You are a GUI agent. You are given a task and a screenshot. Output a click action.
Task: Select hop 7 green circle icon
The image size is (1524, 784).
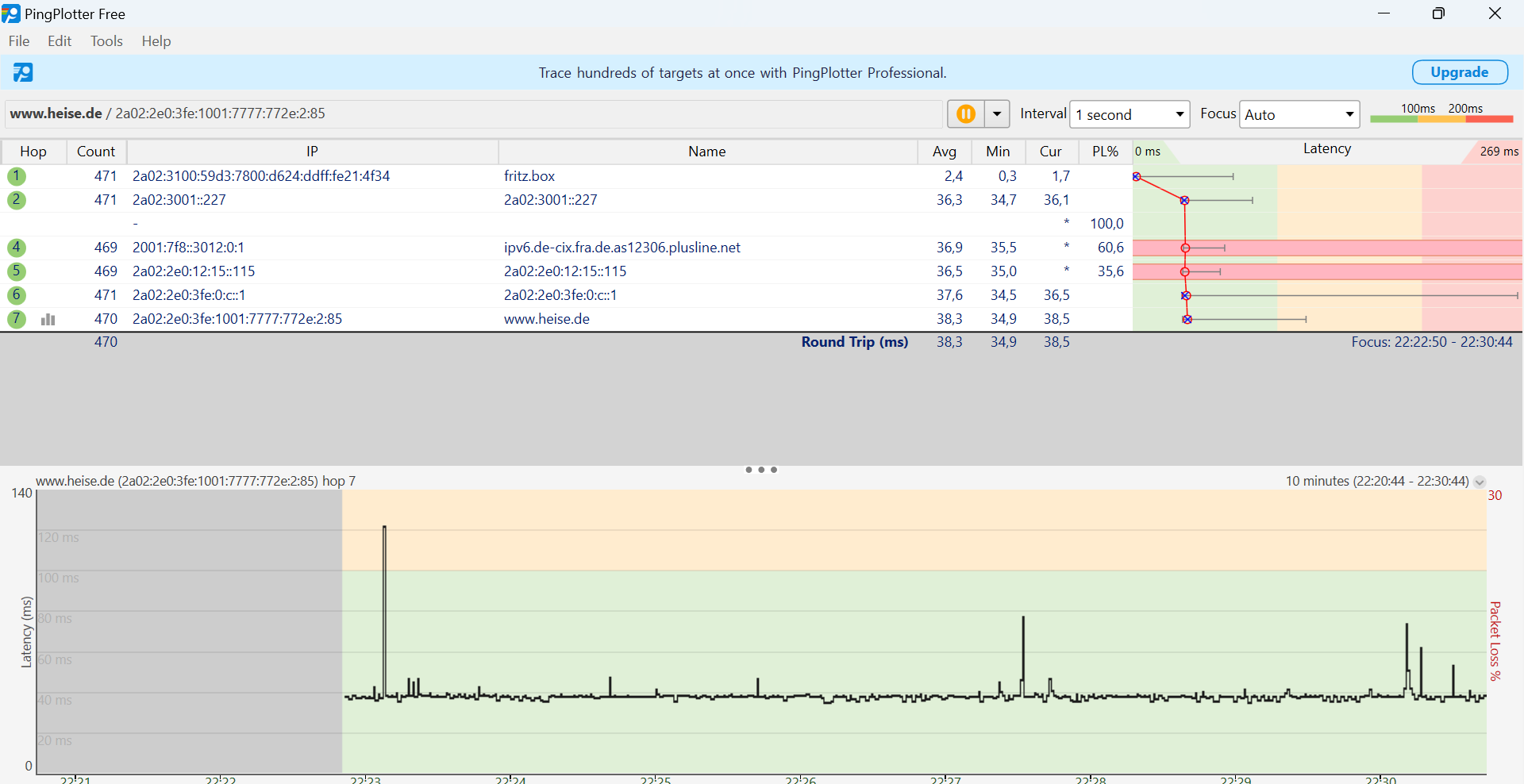click(x=17, y=319)
